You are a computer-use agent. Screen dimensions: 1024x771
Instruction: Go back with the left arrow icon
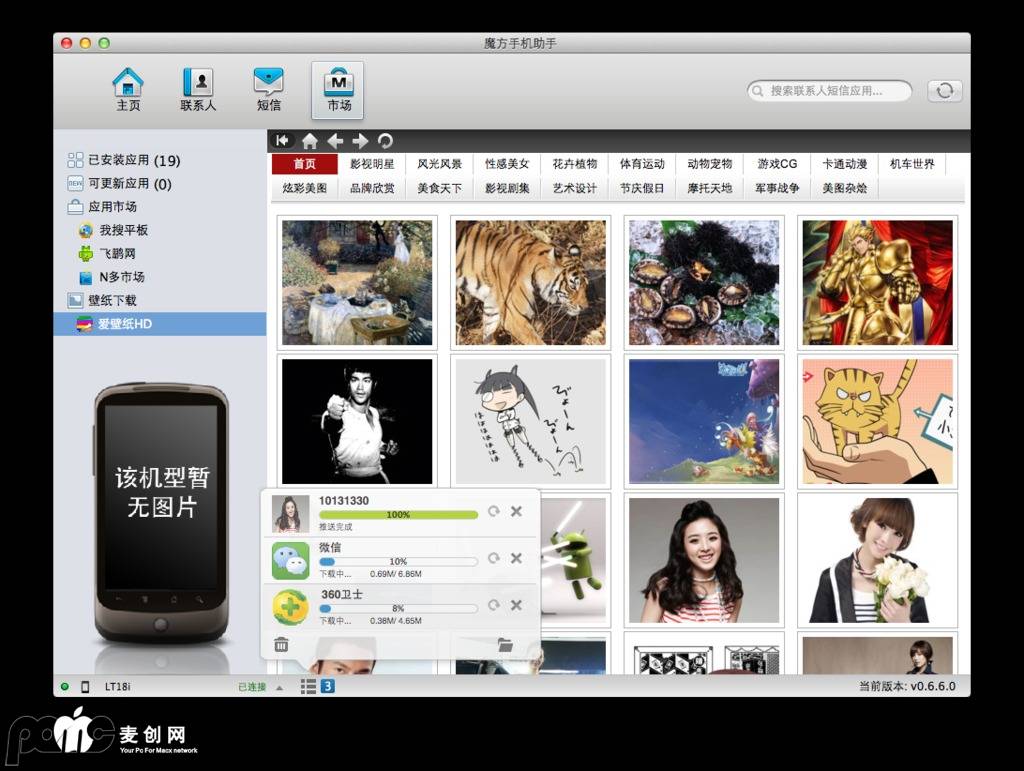(336, 141)
